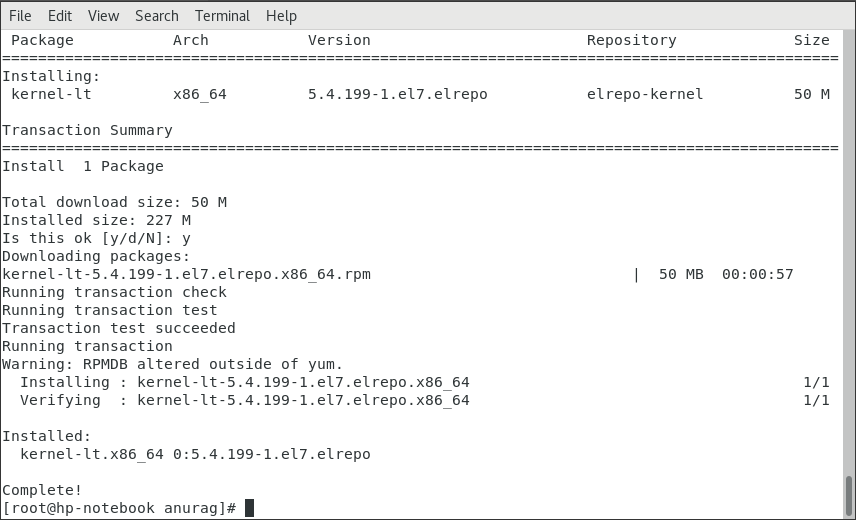Open the Search menu
The image size is (856, 520).
tap(157, 16)
